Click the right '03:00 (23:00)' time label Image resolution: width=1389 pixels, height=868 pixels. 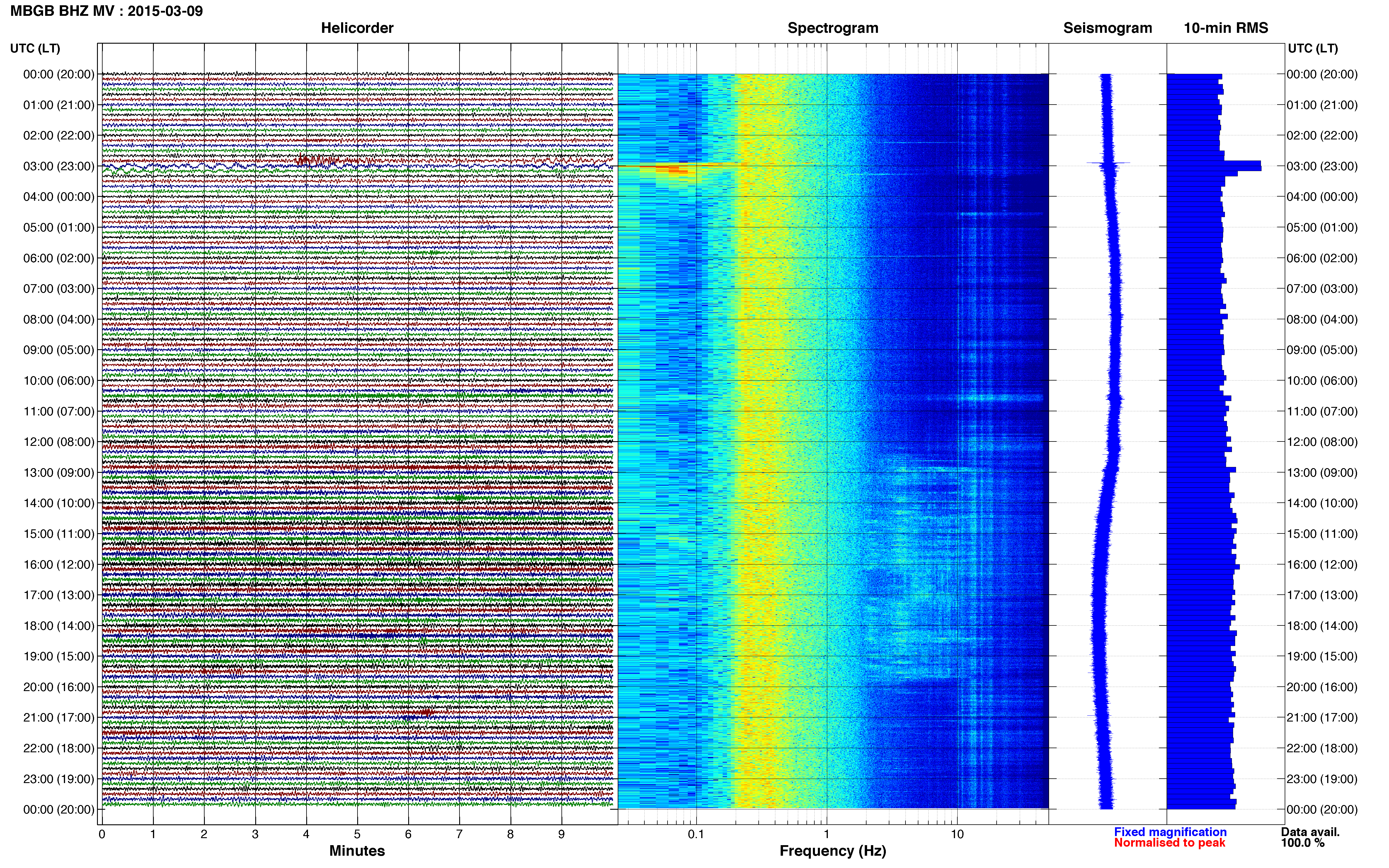click(x=1322, y=166)
